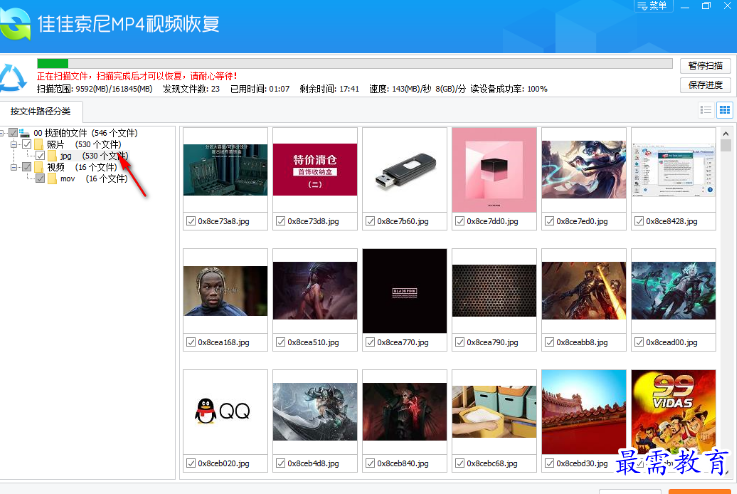Collapse the 找到的文件 root node
Image resolution: width=737 pixels, height=494 pixels.
point(2,133)
